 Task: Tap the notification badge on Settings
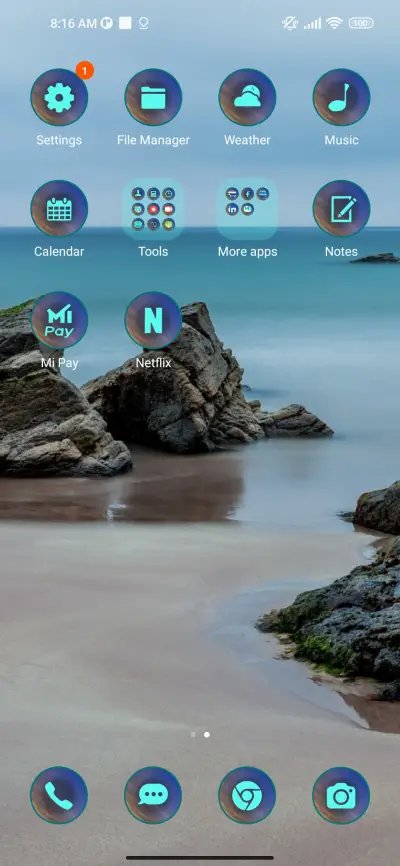(x=85, y=70)
